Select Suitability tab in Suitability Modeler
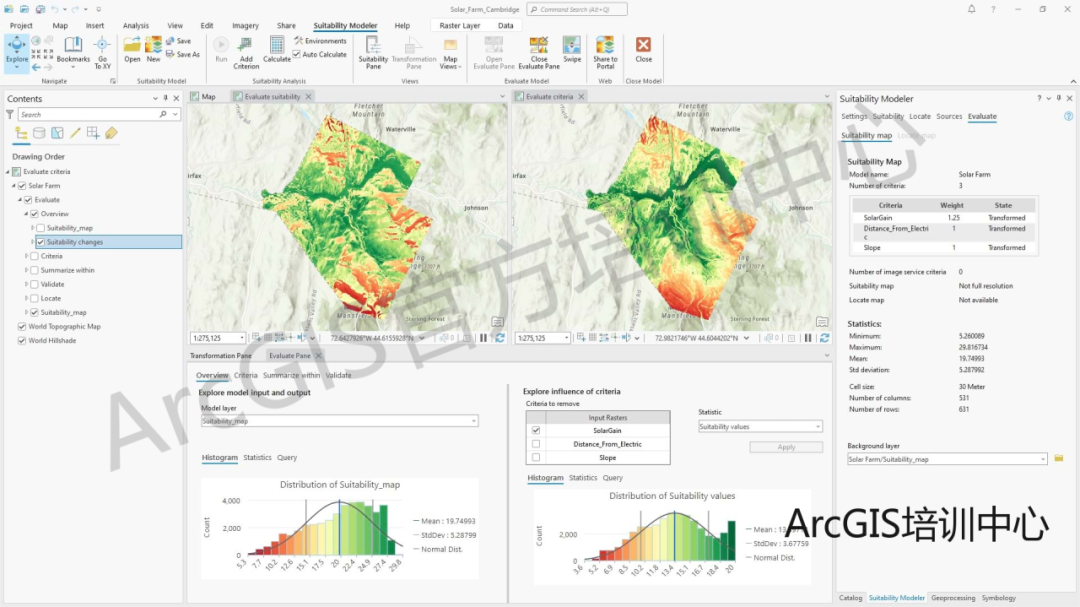The height and width of the screenshot is (607, 1080). point(888,116)
